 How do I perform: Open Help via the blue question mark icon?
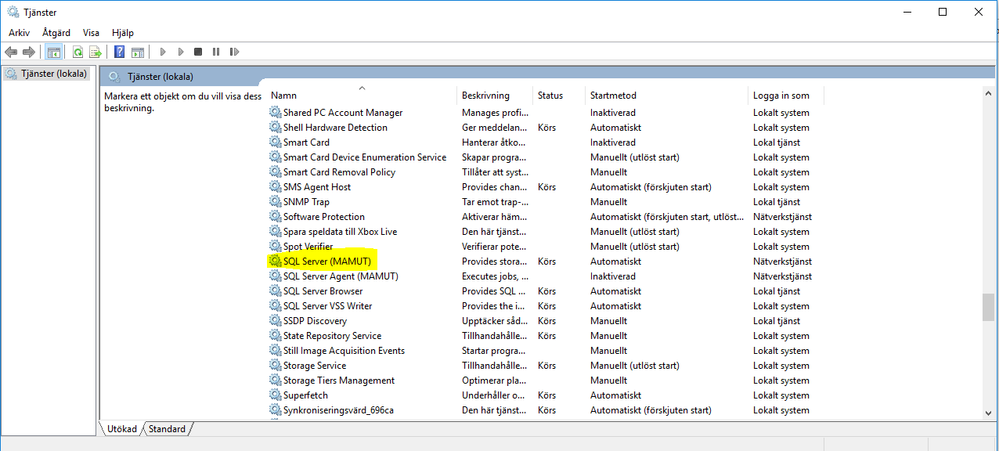(x=119, y=52)
